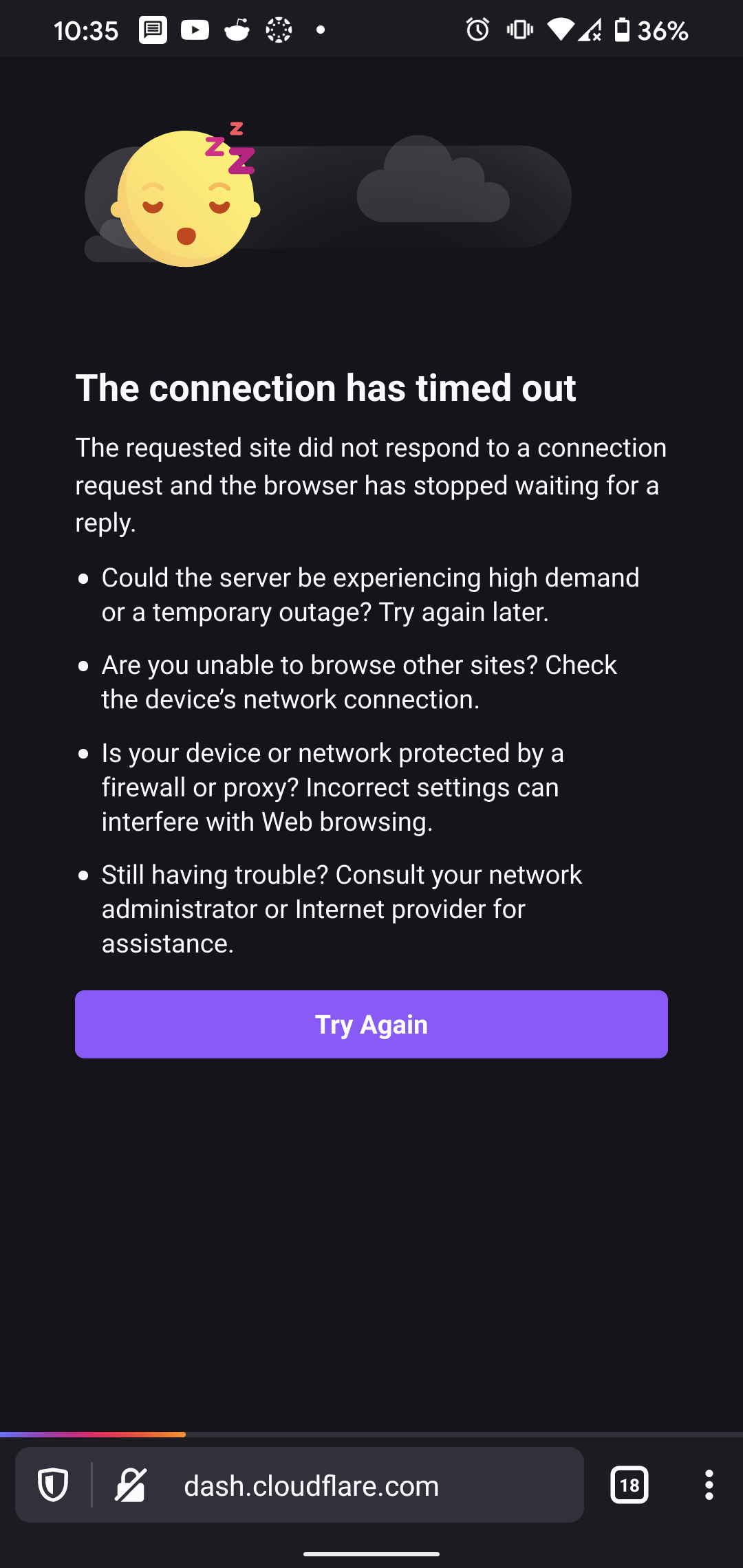Tap the sleeping face illustration

coord(186,198)
